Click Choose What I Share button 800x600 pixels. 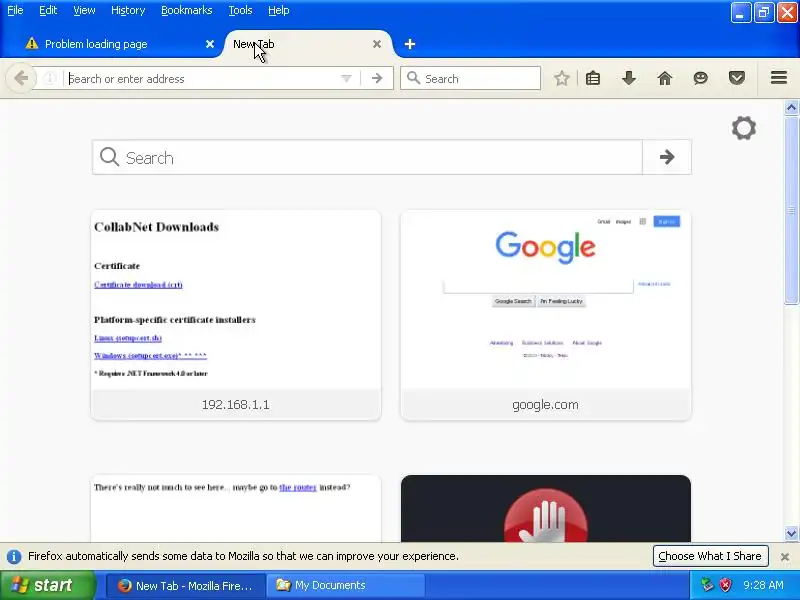pos(710,556)
